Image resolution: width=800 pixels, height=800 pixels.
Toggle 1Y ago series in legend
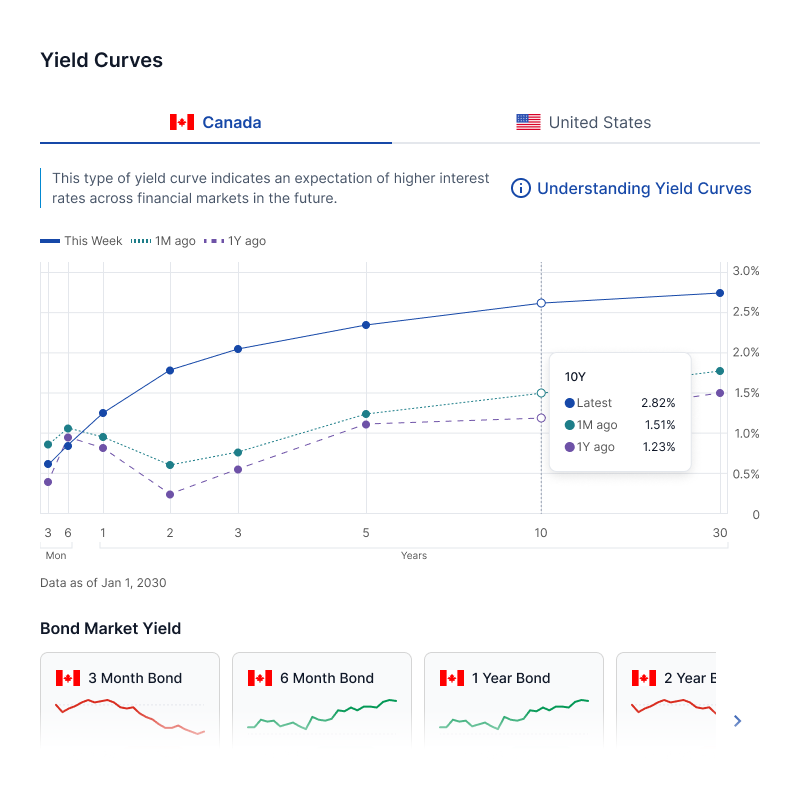click(235, 241)
